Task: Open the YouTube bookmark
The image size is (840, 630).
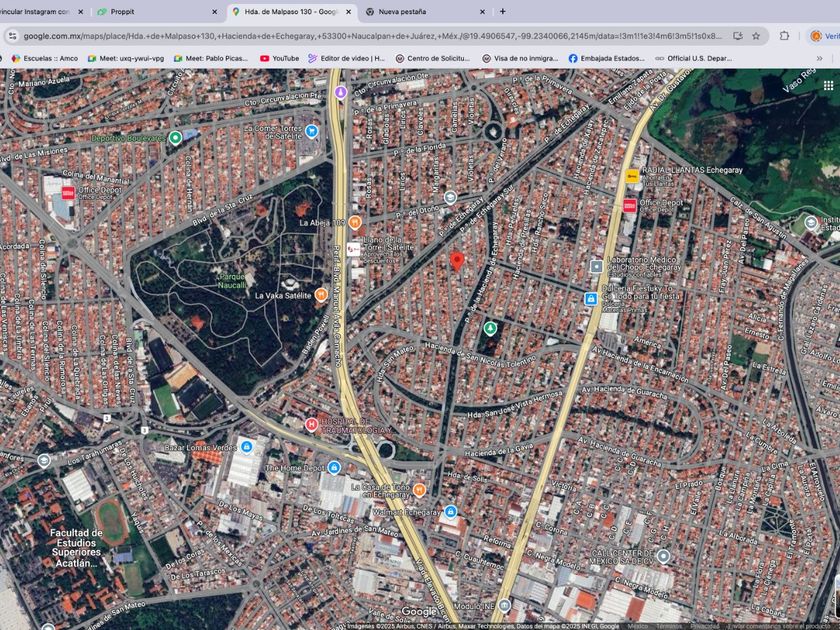Action: point(279,58)
